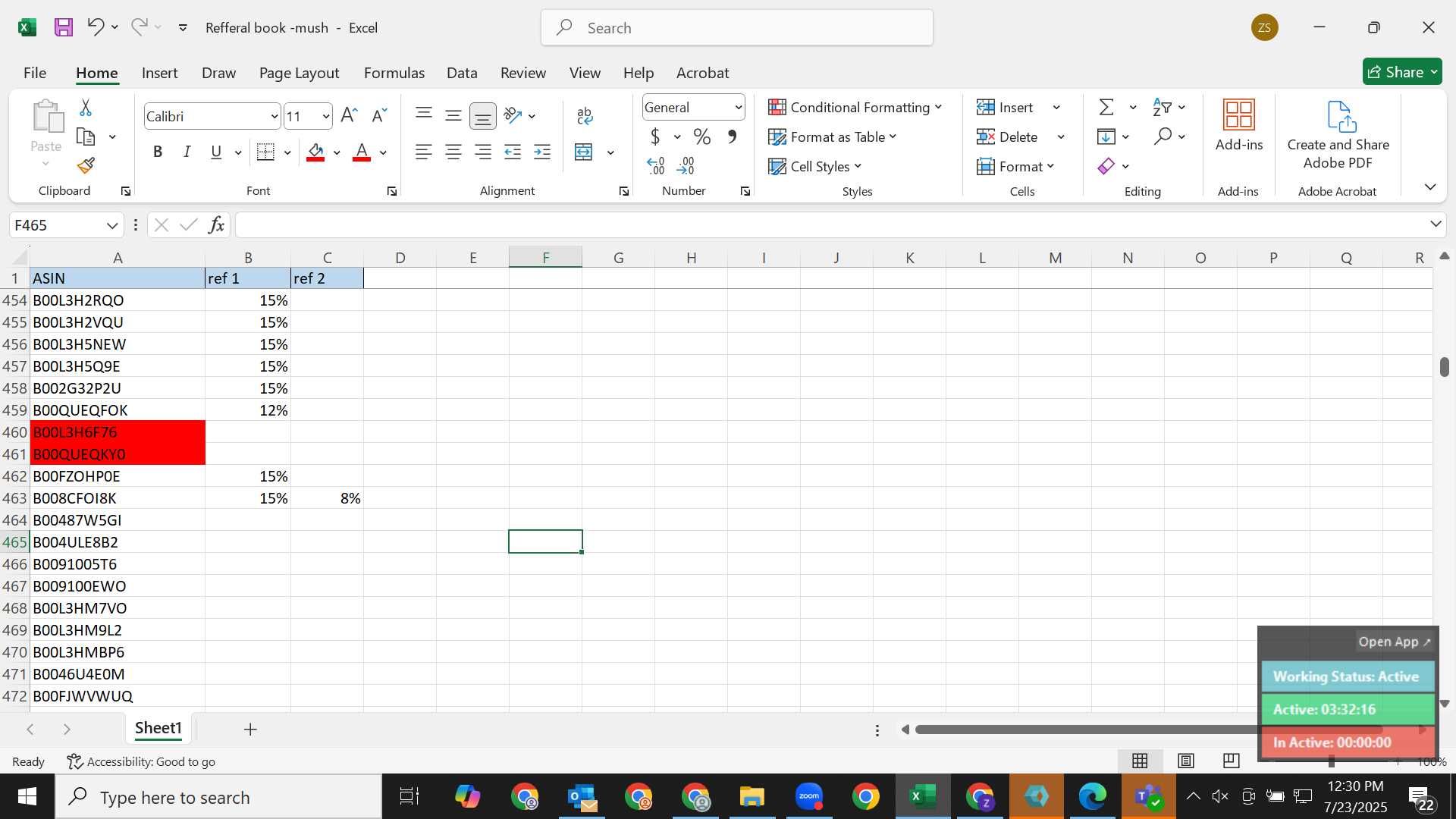Cut the selection with the scissors icon
The width and height of the screenshot is (1456, 819).
(x=86, y=108)
